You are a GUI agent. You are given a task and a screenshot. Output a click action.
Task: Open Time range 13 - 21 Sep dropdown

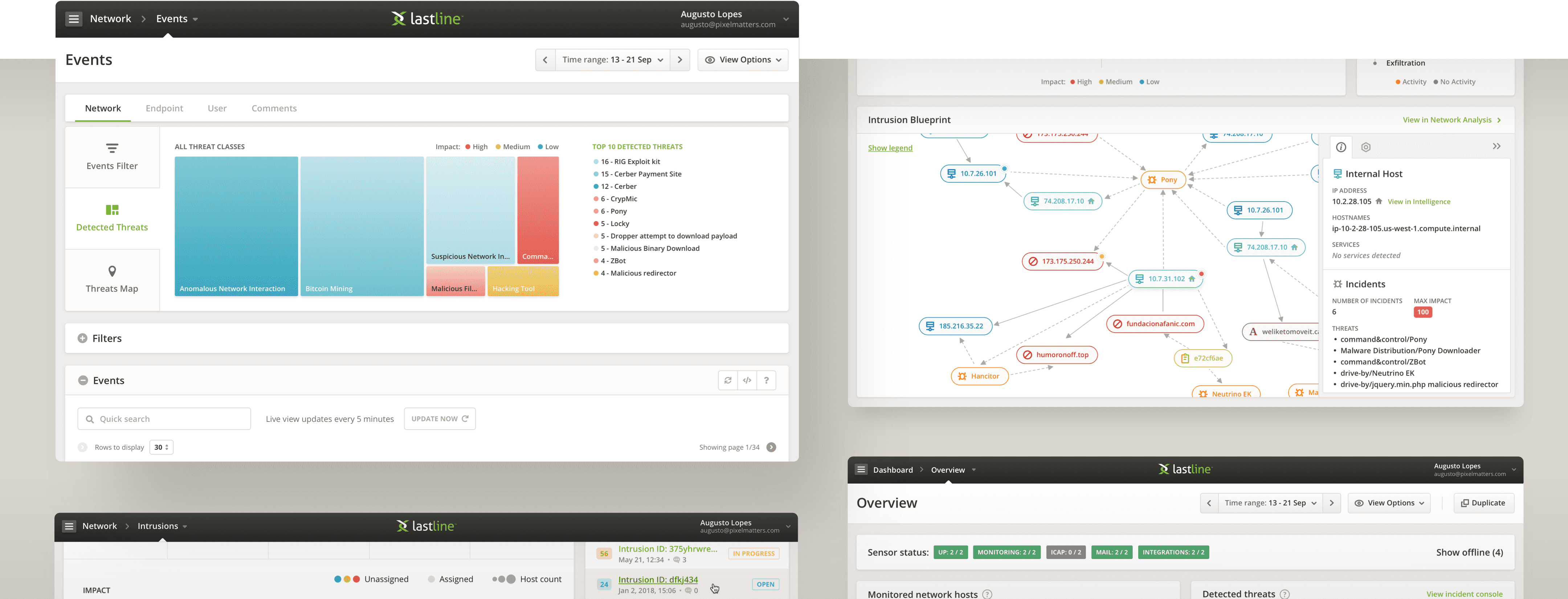(612, 60)
